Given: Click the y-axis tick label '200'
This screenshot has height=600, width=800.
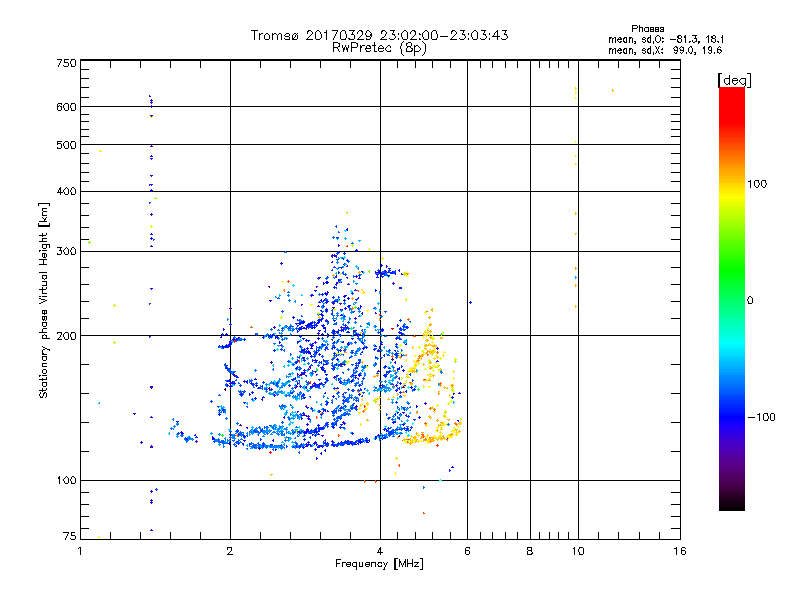Looking at the screenshot, I should tap(66, 336).
